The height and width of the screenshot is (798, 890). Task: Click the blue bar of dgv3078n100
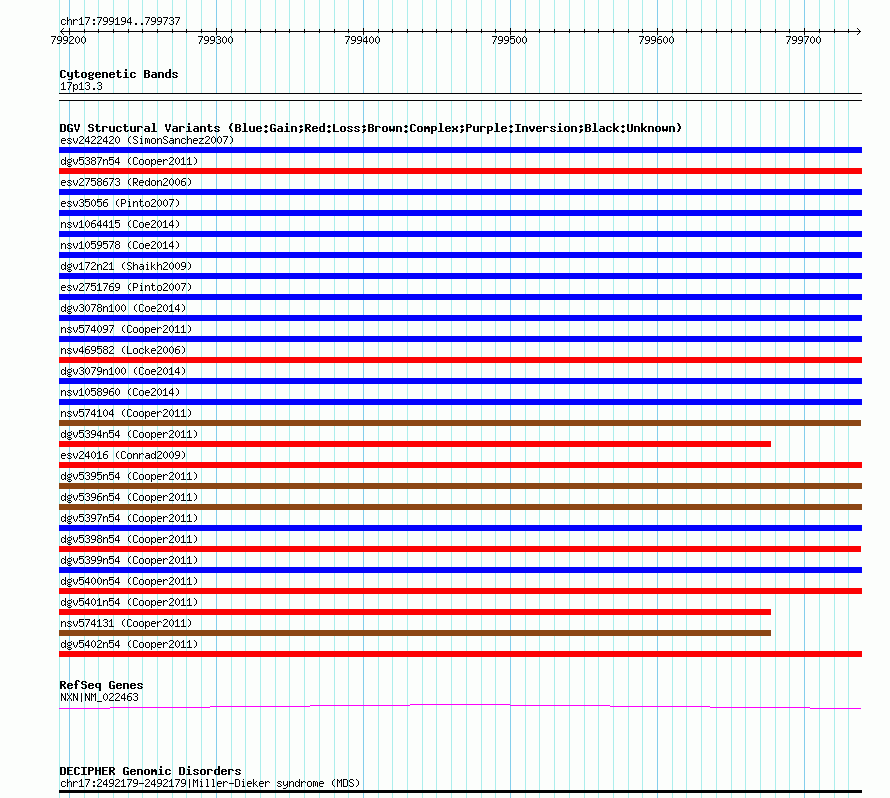[x=460, y=318]
